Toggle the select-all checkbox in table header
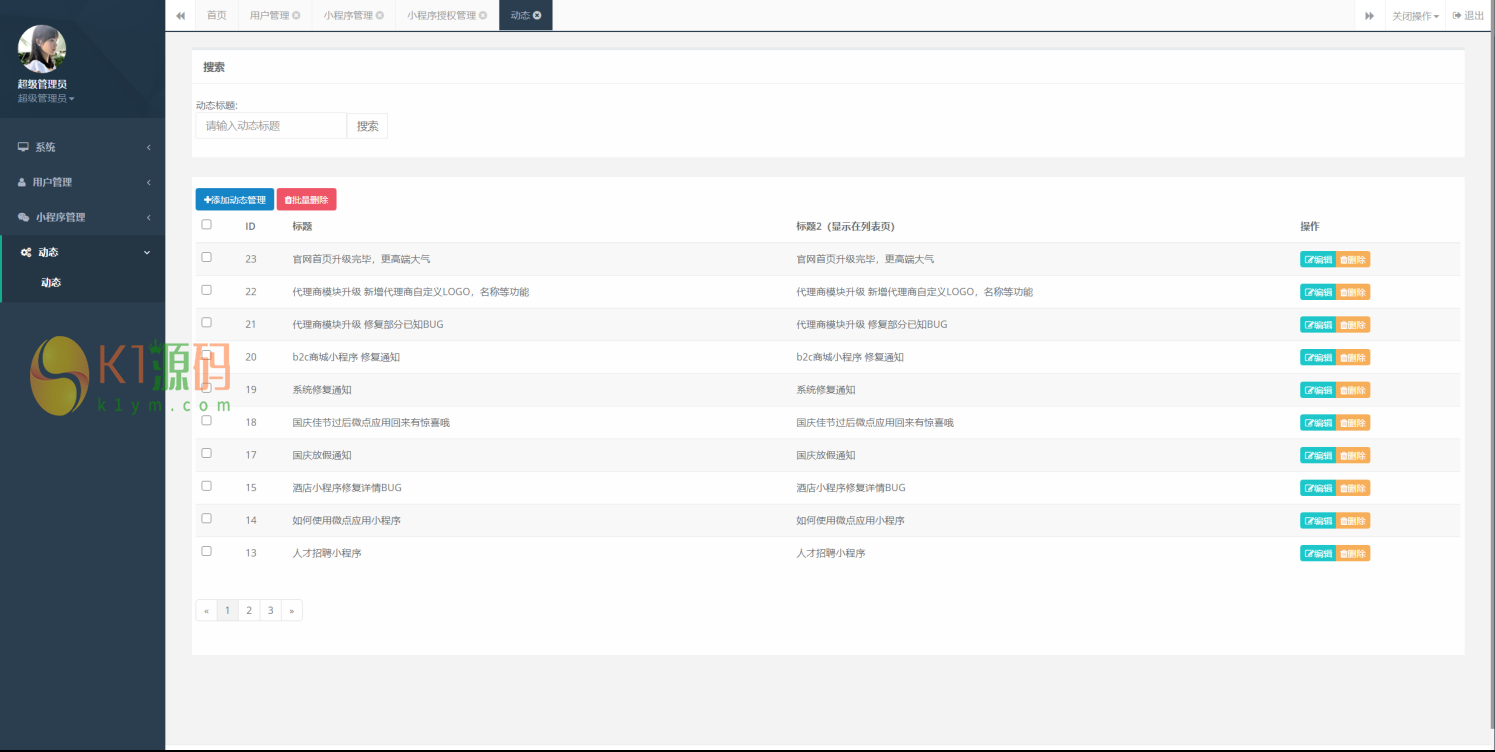This screenshot has width=1495, height=752. (x=207, y=225)
